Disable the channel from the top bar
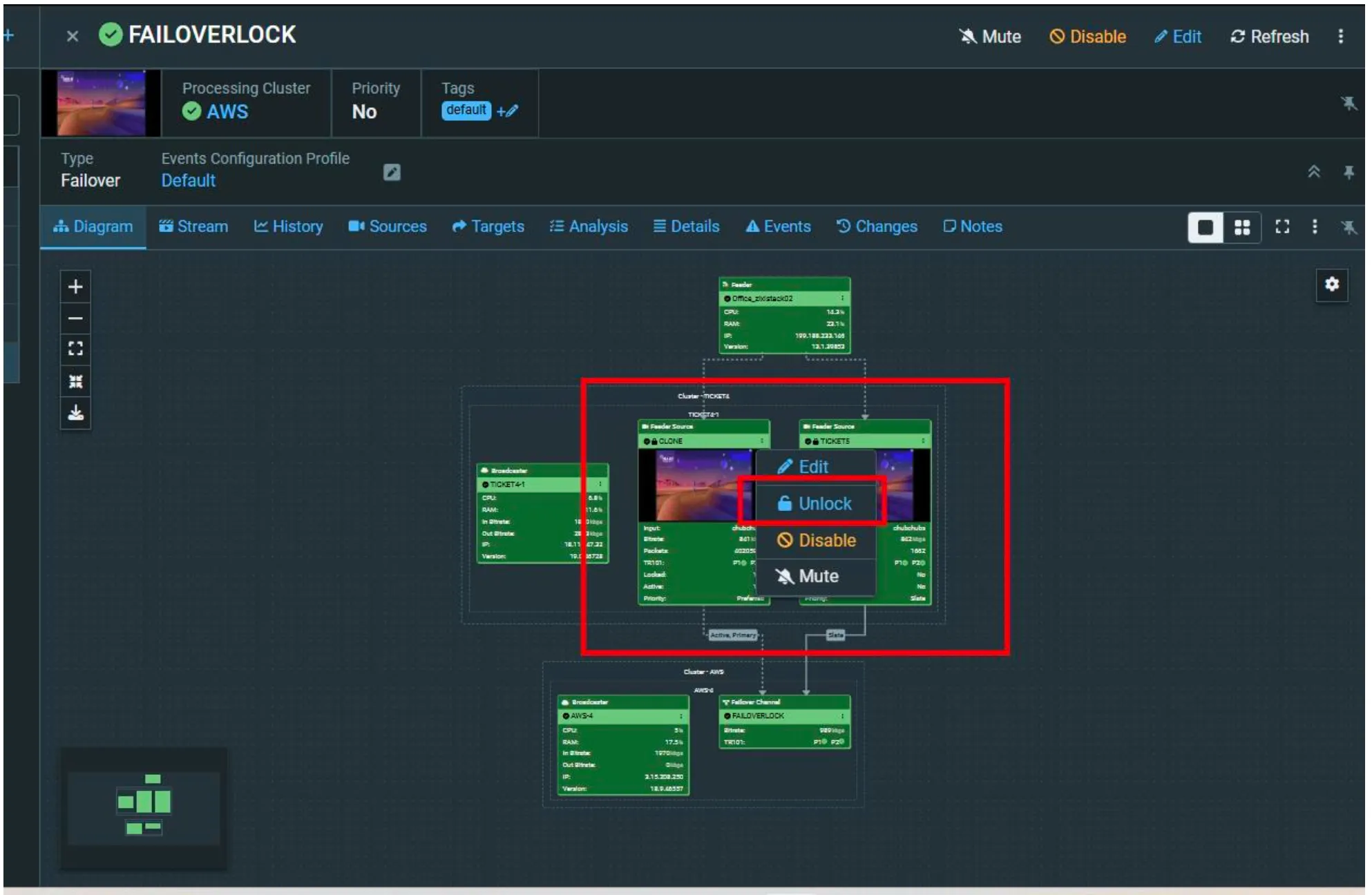The image size is (1372, 895). click(1087, 37)
